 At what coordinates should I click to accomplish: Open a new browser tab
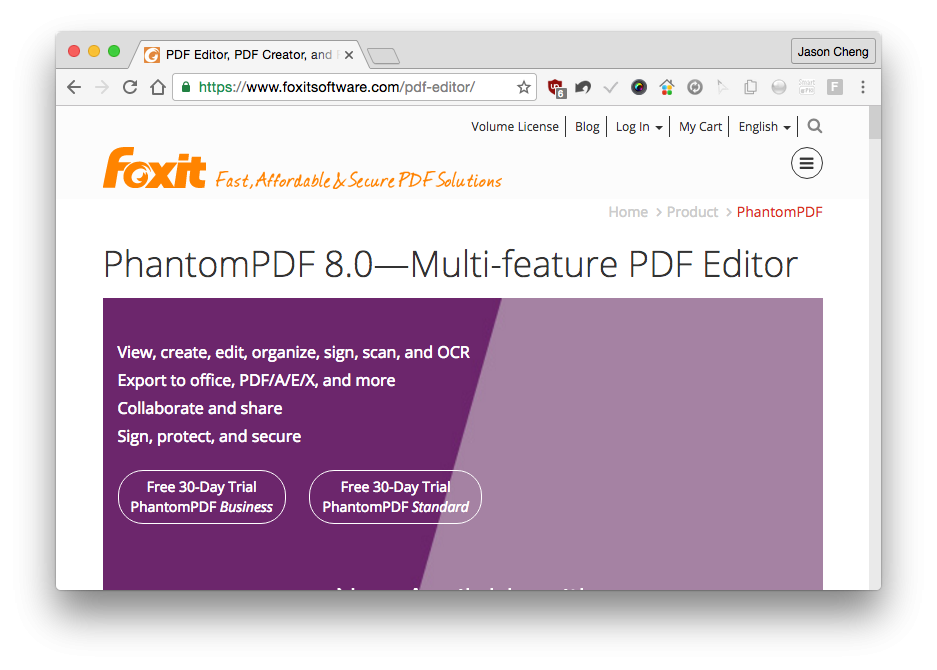[x=383, y=56]
